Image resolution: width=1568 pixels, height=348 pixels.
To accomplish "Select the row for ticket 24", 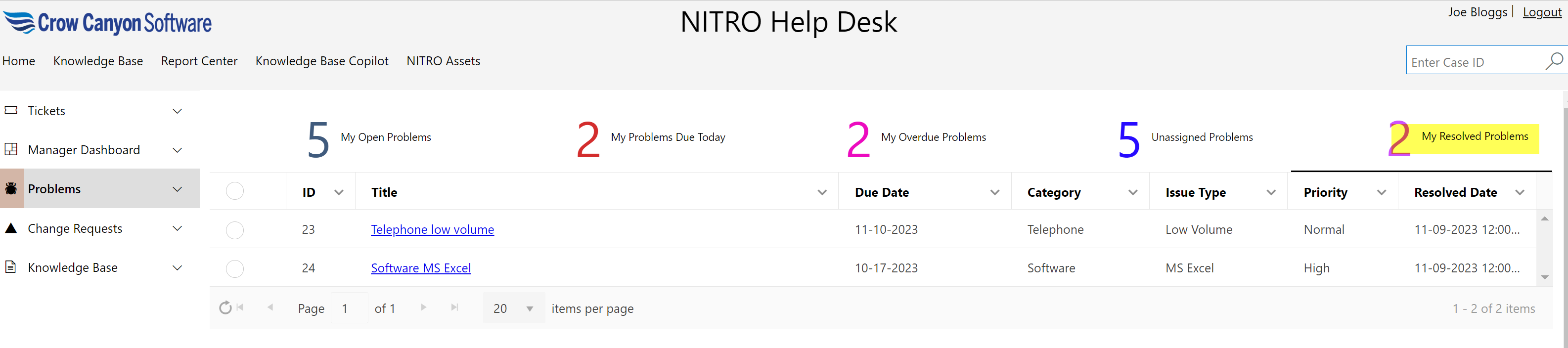I will (234, 268).
